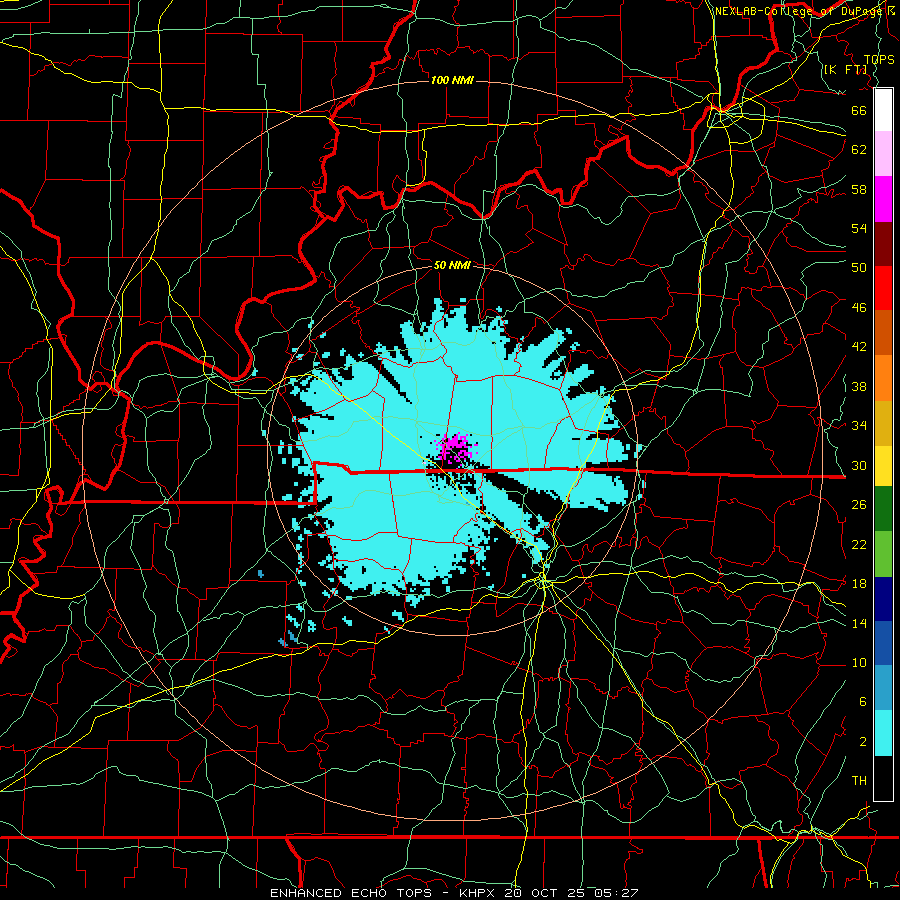Click the '6' legend value

(x=863, y=702)
